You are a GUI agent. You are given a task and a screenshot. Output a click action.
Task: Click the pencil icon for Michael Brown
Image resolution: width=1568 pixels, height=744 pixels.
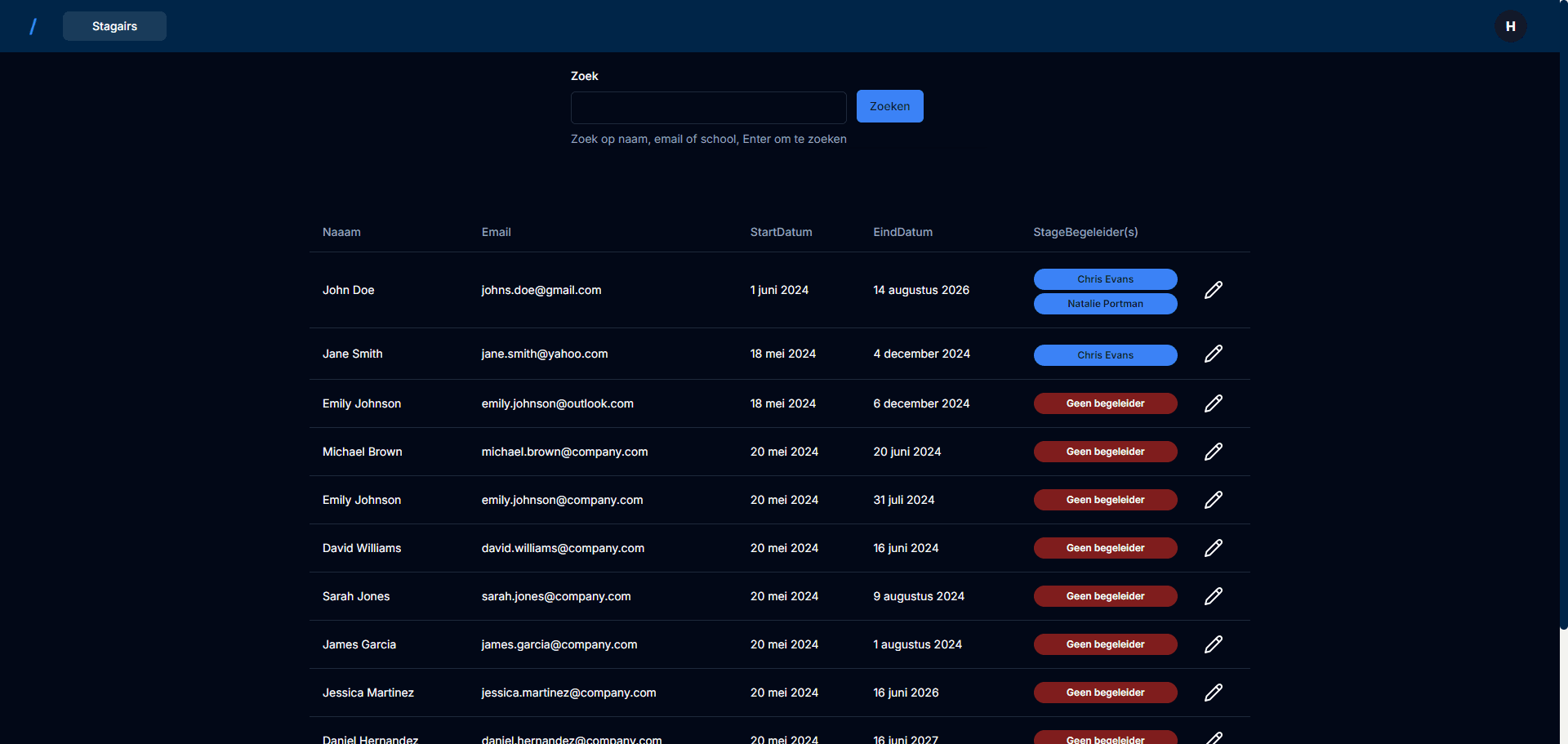click(x=1213, y=452)
